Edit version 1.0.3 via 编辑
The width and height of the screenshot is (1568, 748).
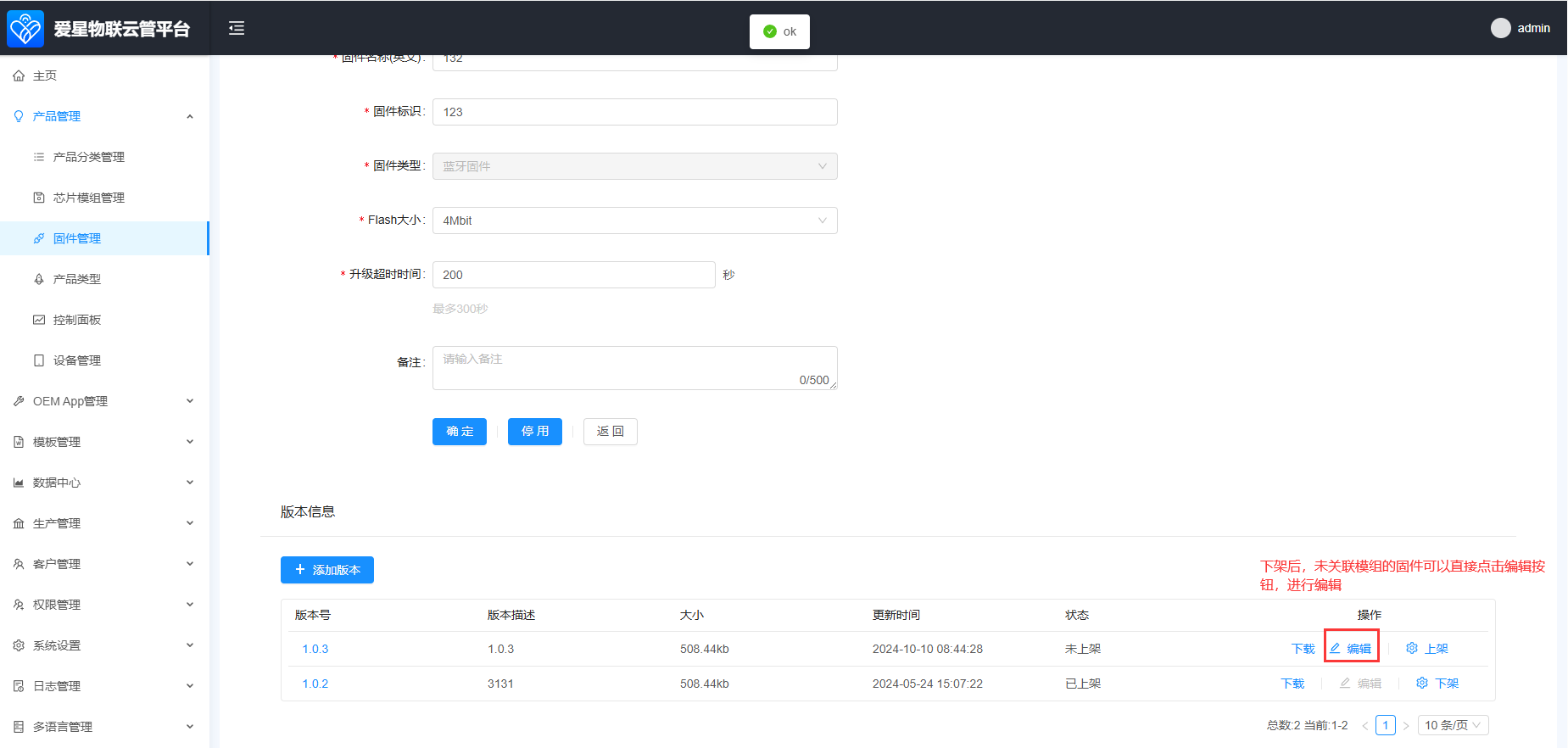point(1351,649)
